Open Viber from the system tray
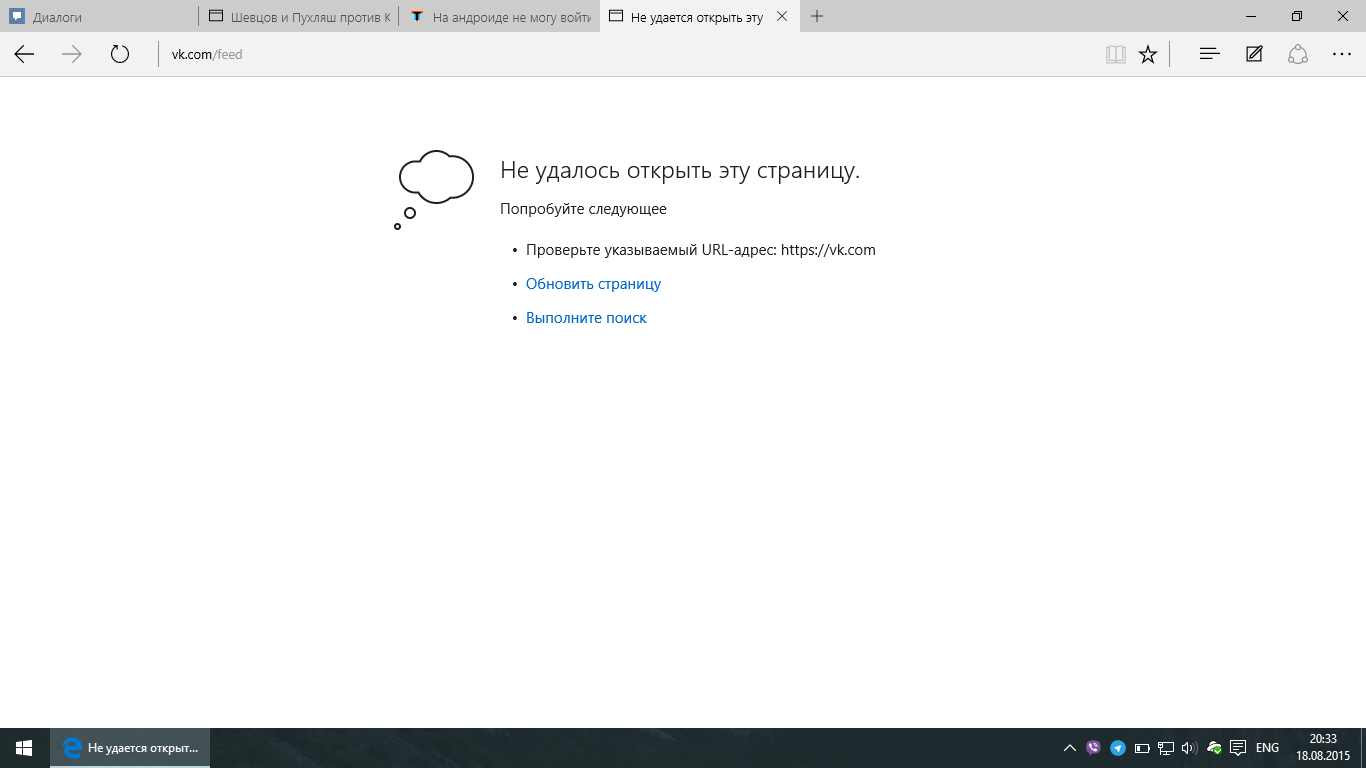The width and height of the screenshot is (1366, 768). click(1093, 748)
